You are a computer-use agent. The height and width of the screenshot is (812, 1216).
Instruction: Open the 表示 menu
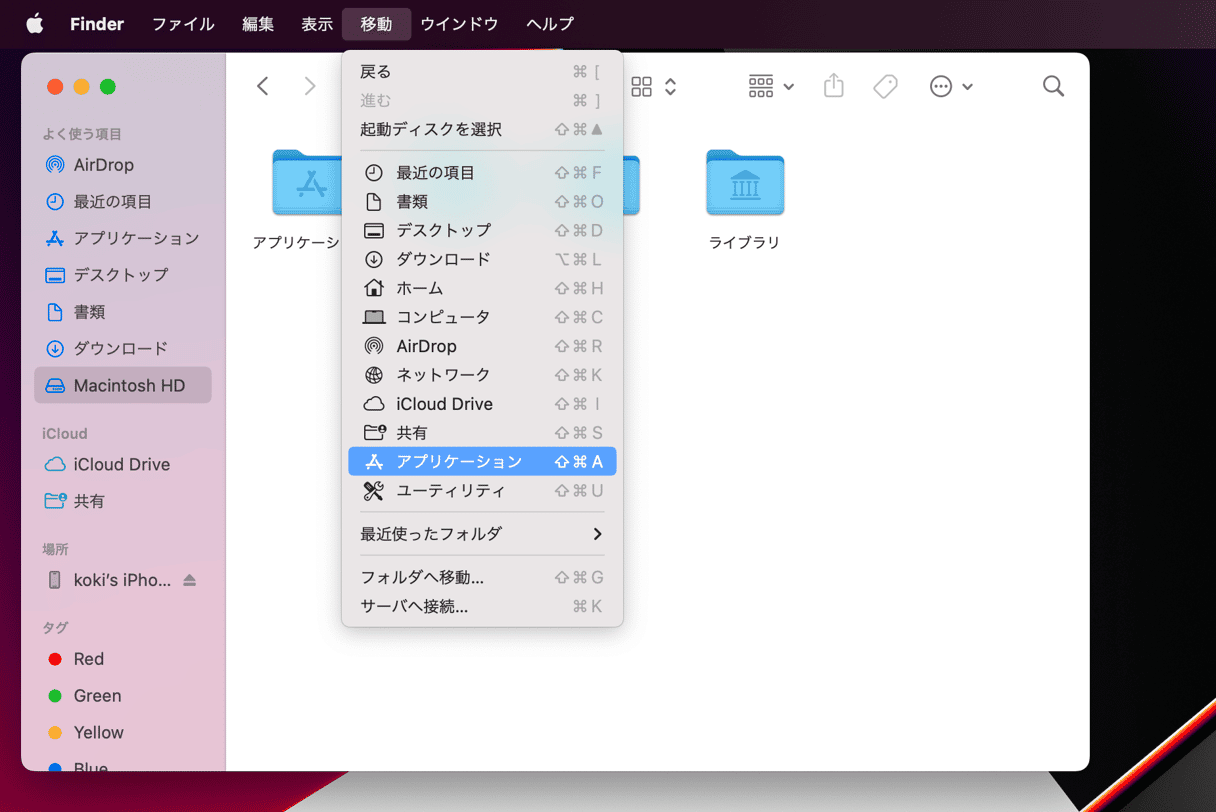point(317,23)
